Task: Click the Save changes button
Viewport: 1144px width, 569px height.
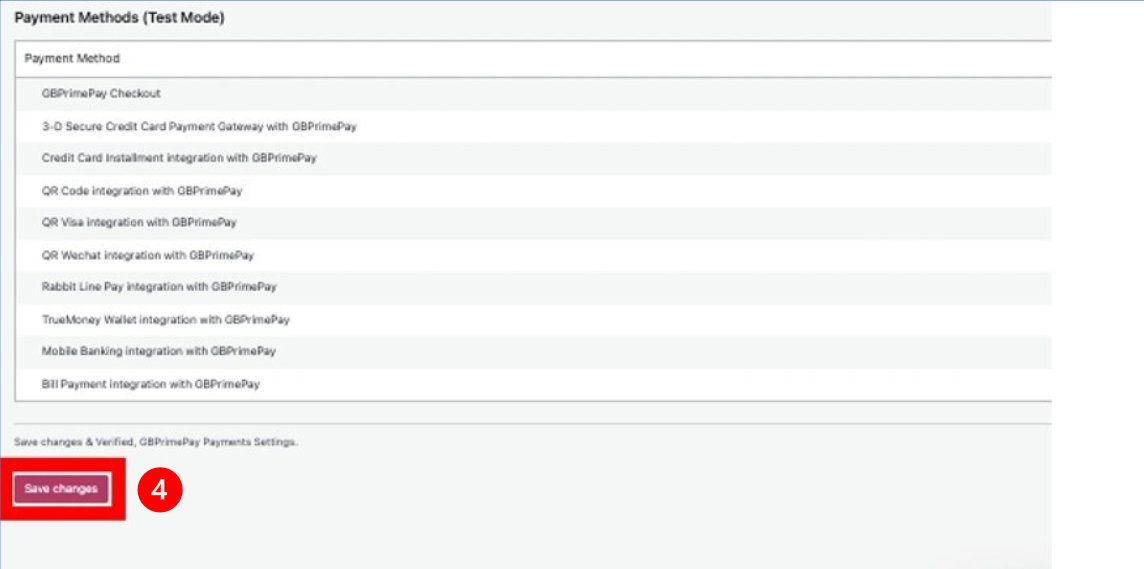Action: (61, 489)
